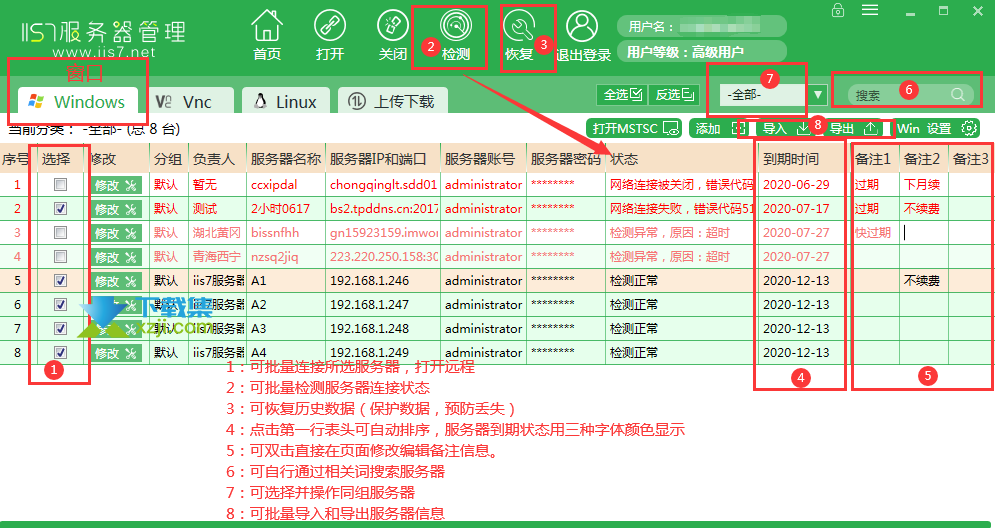Click 修改 button for A1 row

pyautogui.click(x=116, y=281)
